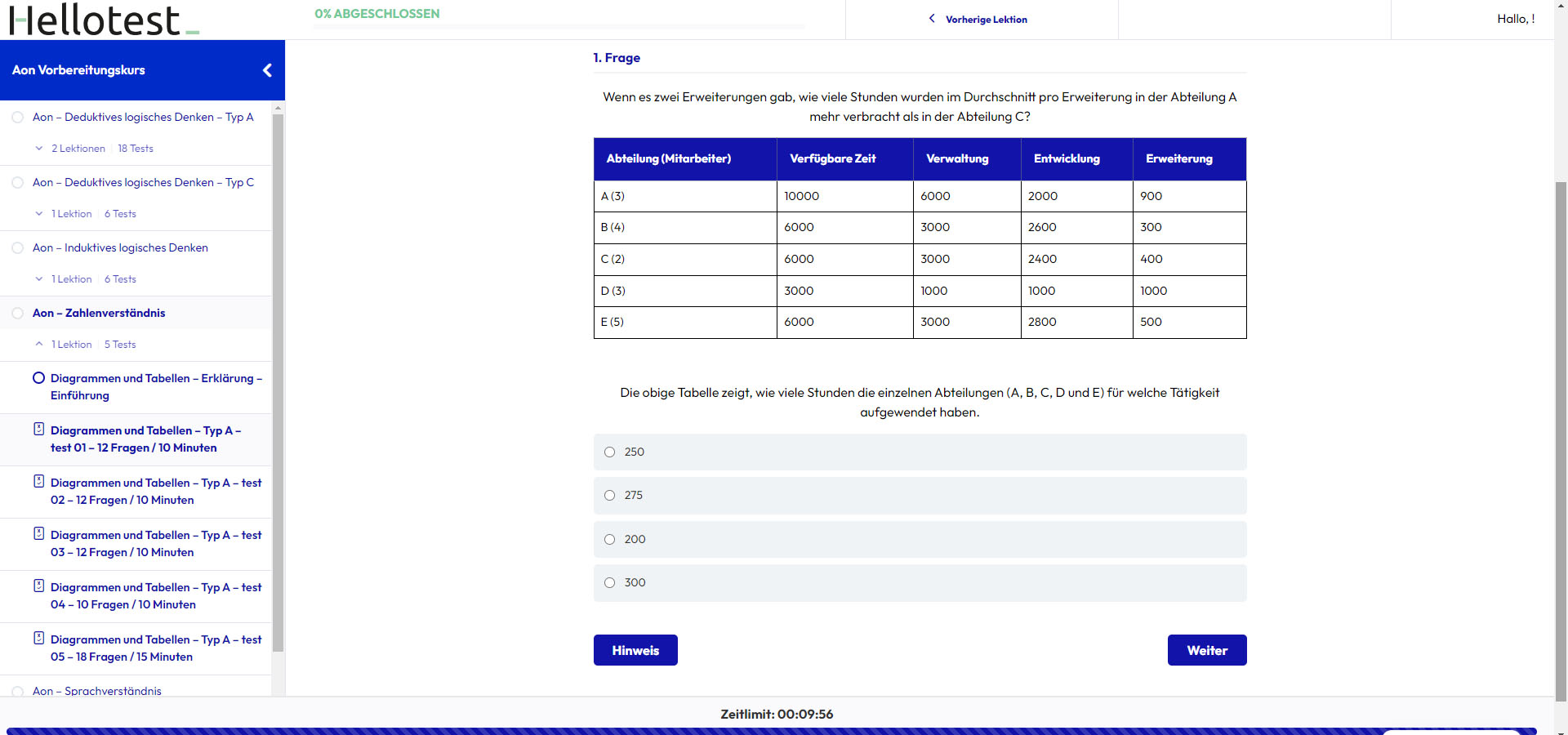Click the circle icon beside Erklärung – Einführung
Viewport: 1568px width, 735px height.
(38, 378)
